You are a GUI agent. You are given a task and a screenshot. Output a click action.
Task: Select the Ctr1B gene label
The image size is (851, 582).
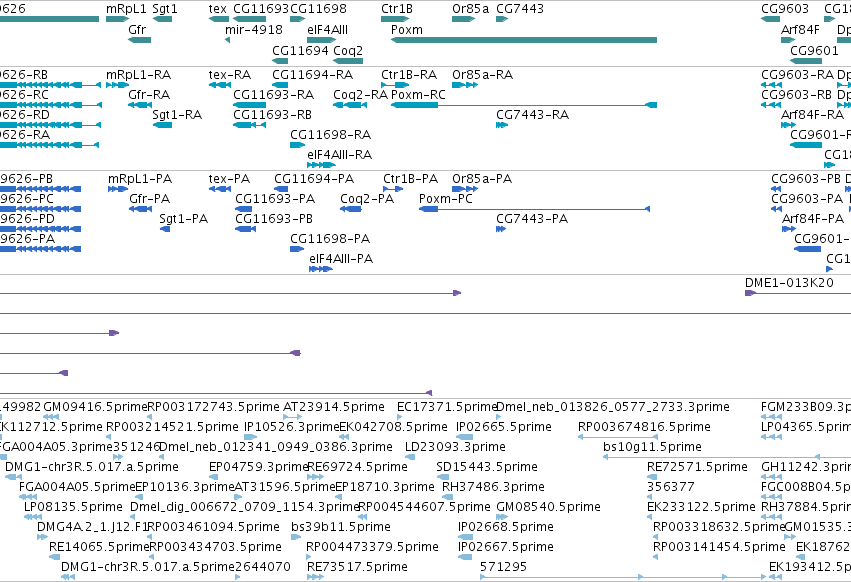coord(397,9)
